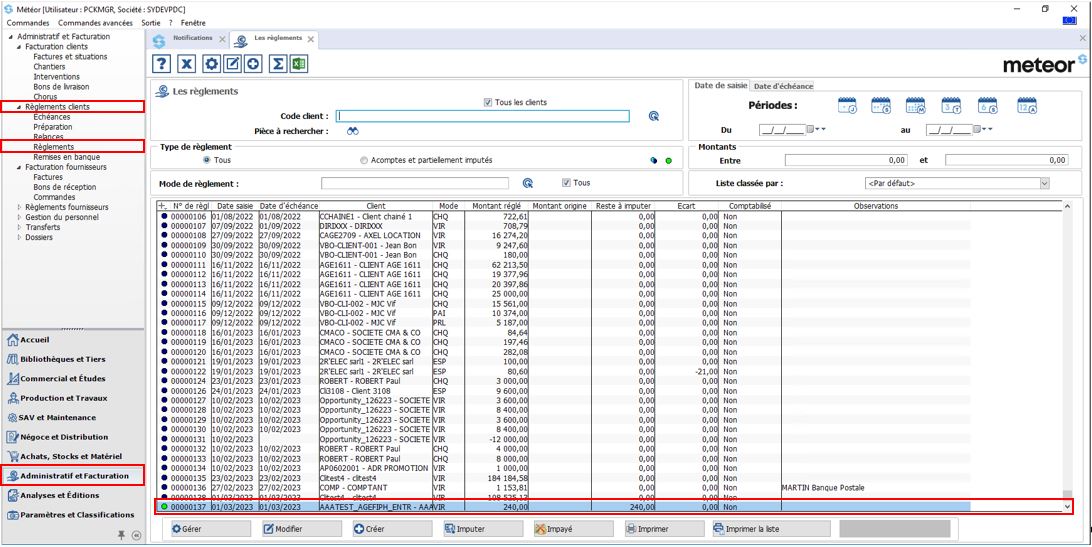Click in the Code client input field
1092x547 pixels.
coord(483,116)
